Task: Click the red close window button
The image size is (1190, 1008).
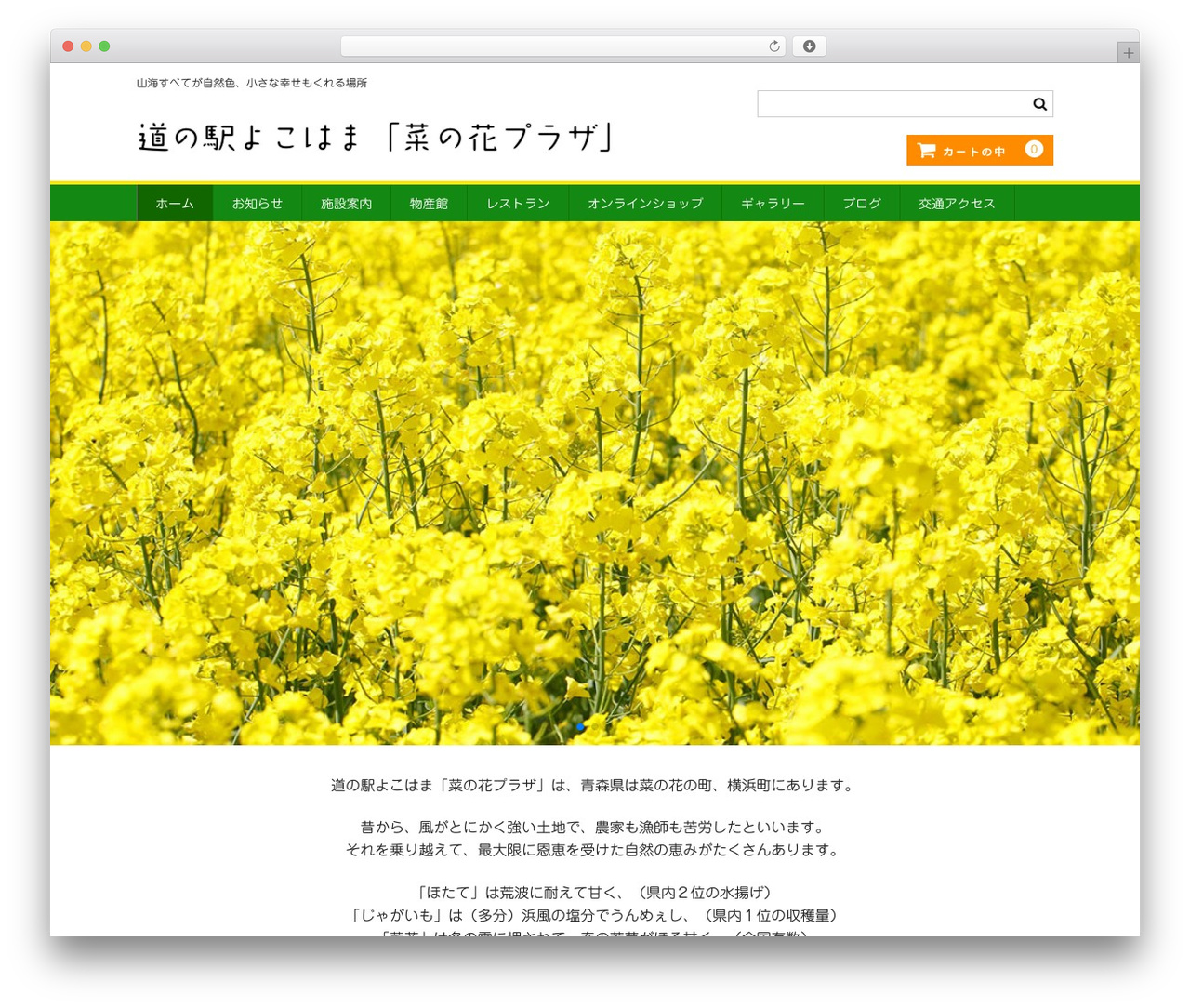Action: tap(68, 46)
